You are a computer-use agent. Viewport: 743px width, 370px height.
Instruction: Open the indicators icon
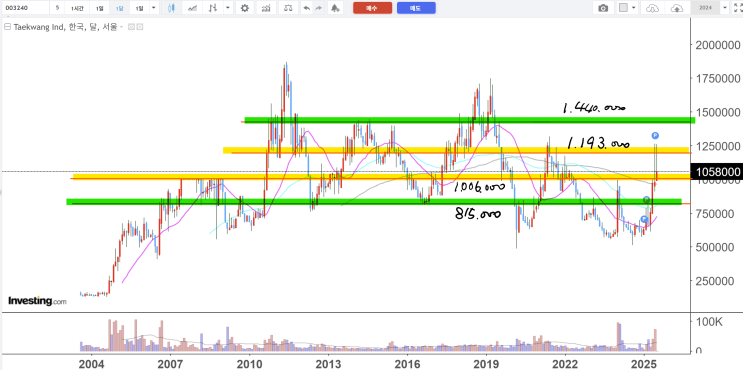click(267, 8)
